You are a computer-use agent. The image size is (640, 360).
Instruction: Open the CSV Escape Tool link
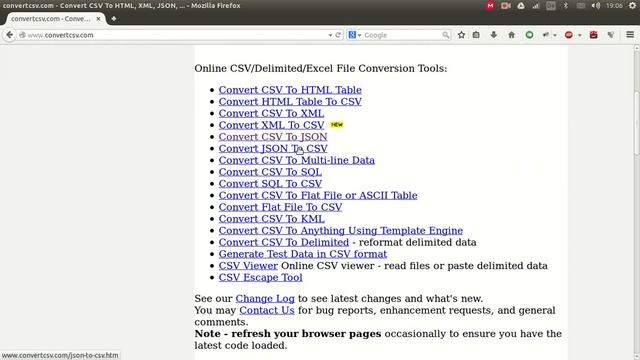(260, 278)
